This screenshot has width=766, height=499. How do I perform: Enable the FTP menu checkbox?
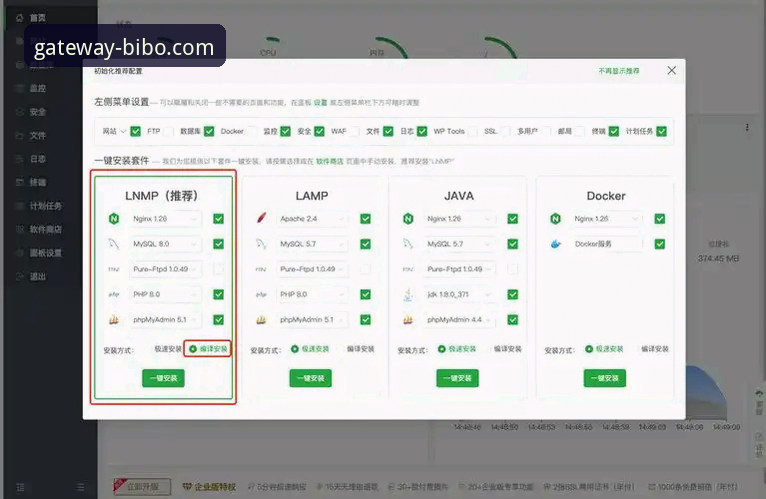click(x=169, y=131)
